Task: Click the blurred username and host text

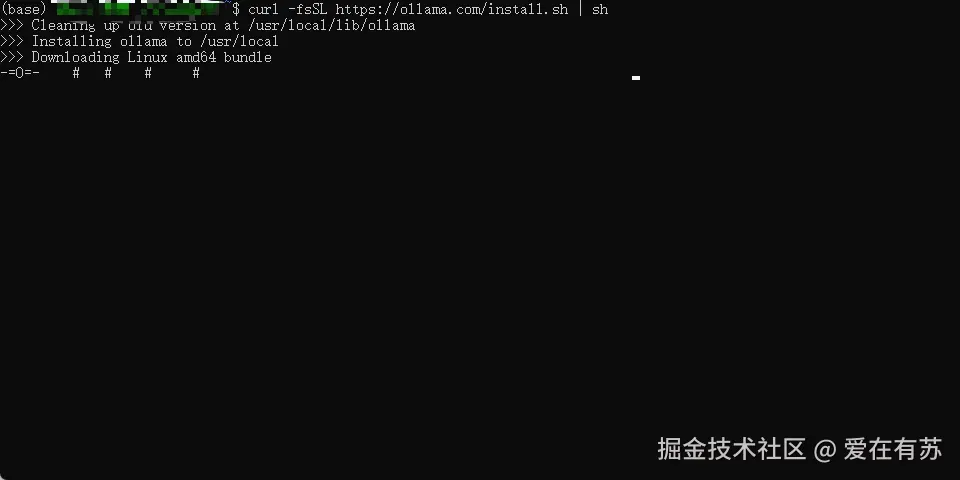Action: click(x=140, y=9)
